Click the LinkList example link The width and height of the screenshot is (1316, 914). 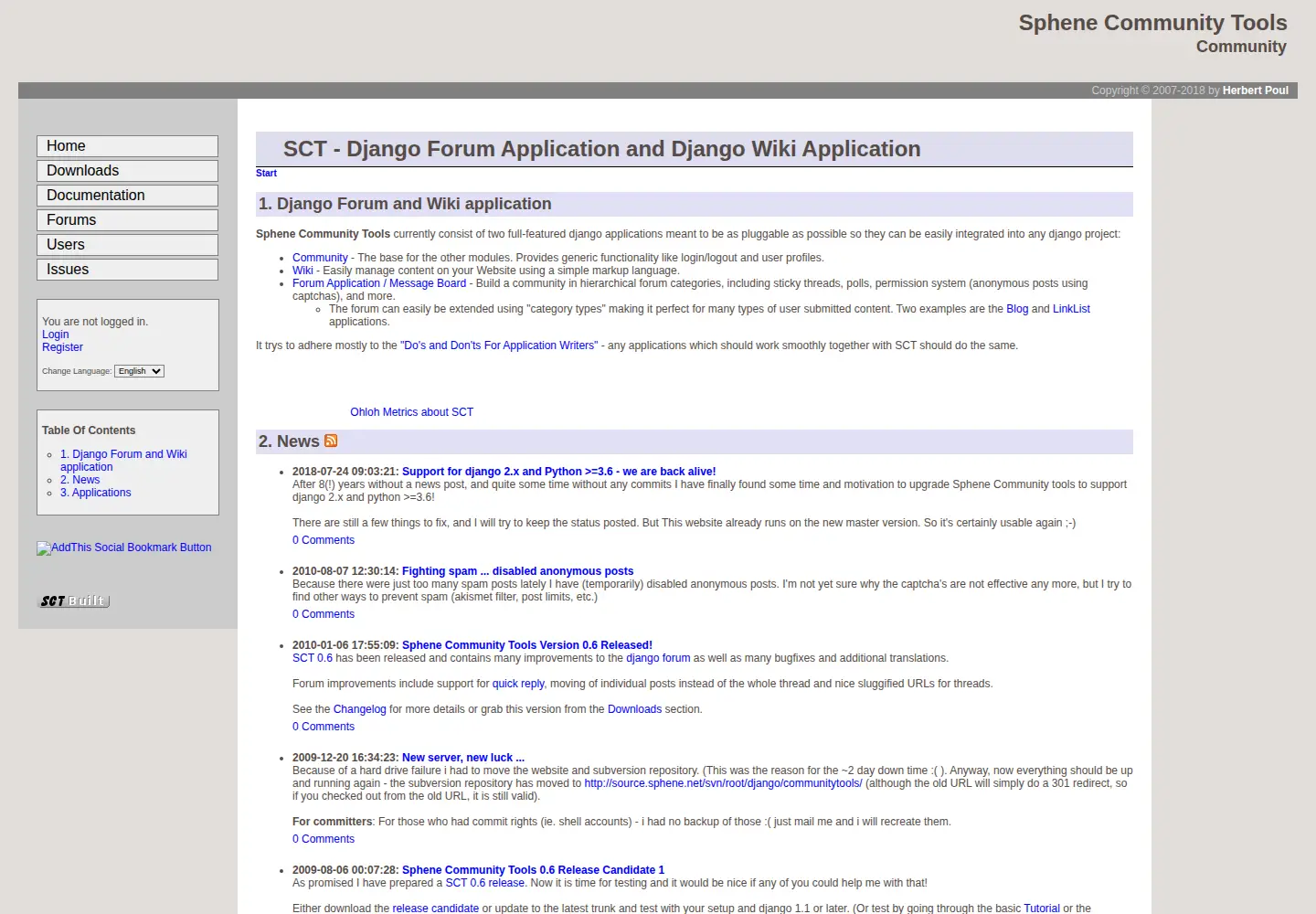pyautogui.click(x=1071, y=309)
